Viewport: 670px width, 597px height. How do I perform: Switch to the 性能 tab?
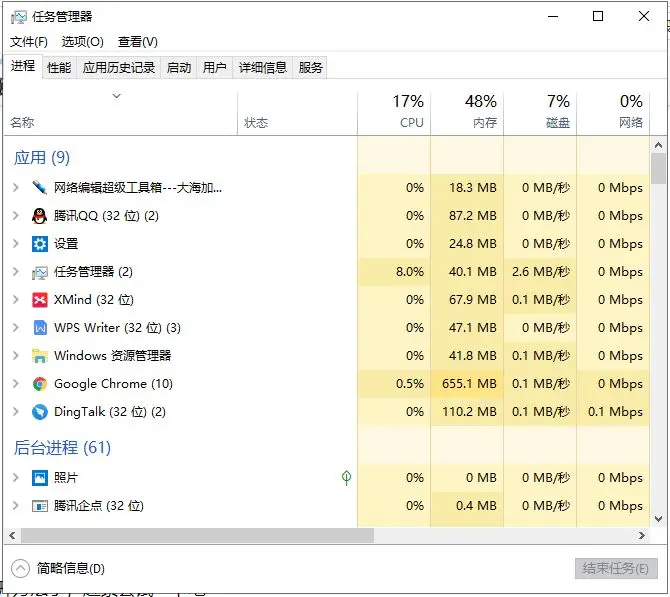(x=59, y=68)
